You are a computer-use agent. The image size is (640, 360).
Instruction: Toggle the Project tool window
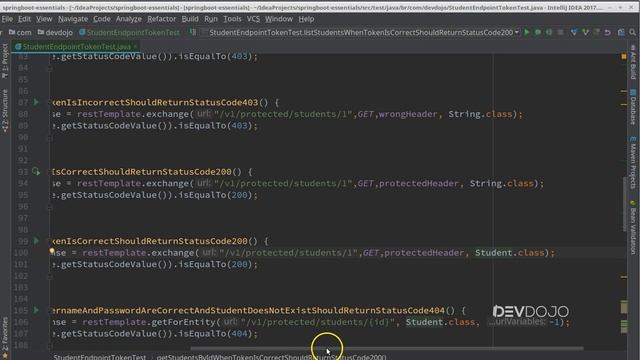[x=5, y=60]
